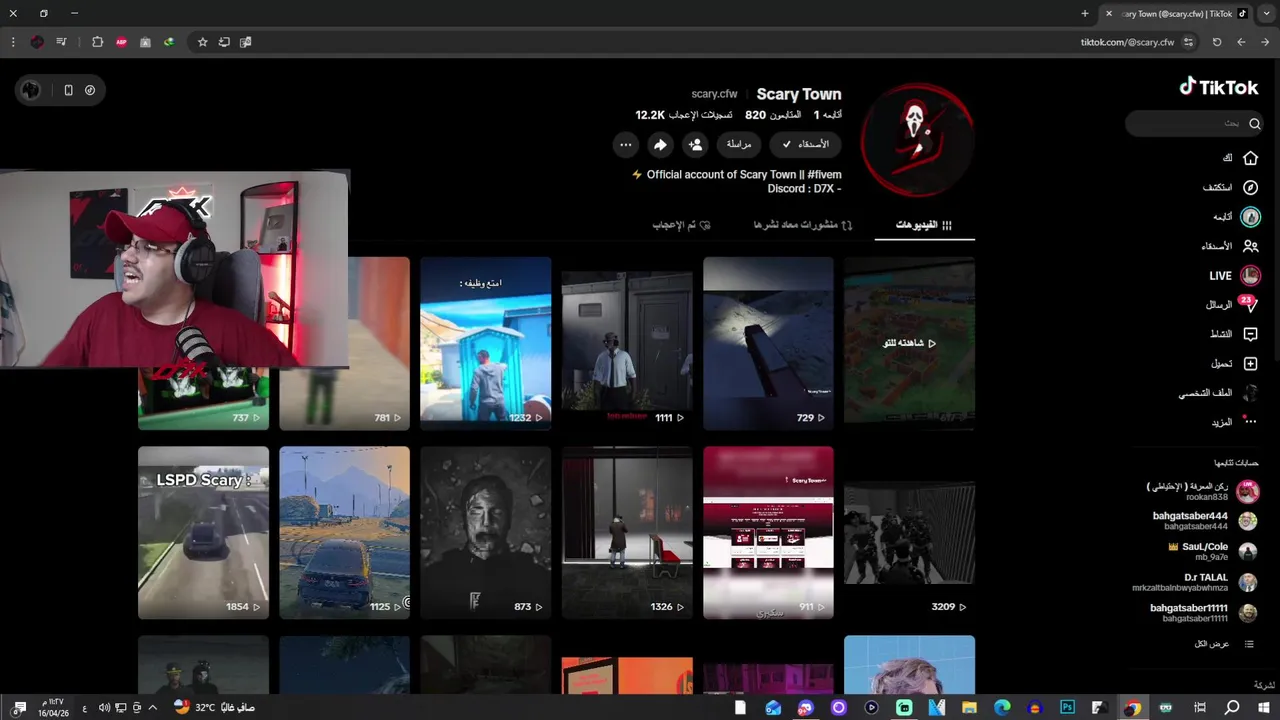The height and width of the screenshot is (720, 1280).
Task: Open the Explore compass icon in sidebar
Action: click(x=1250, y=187)
